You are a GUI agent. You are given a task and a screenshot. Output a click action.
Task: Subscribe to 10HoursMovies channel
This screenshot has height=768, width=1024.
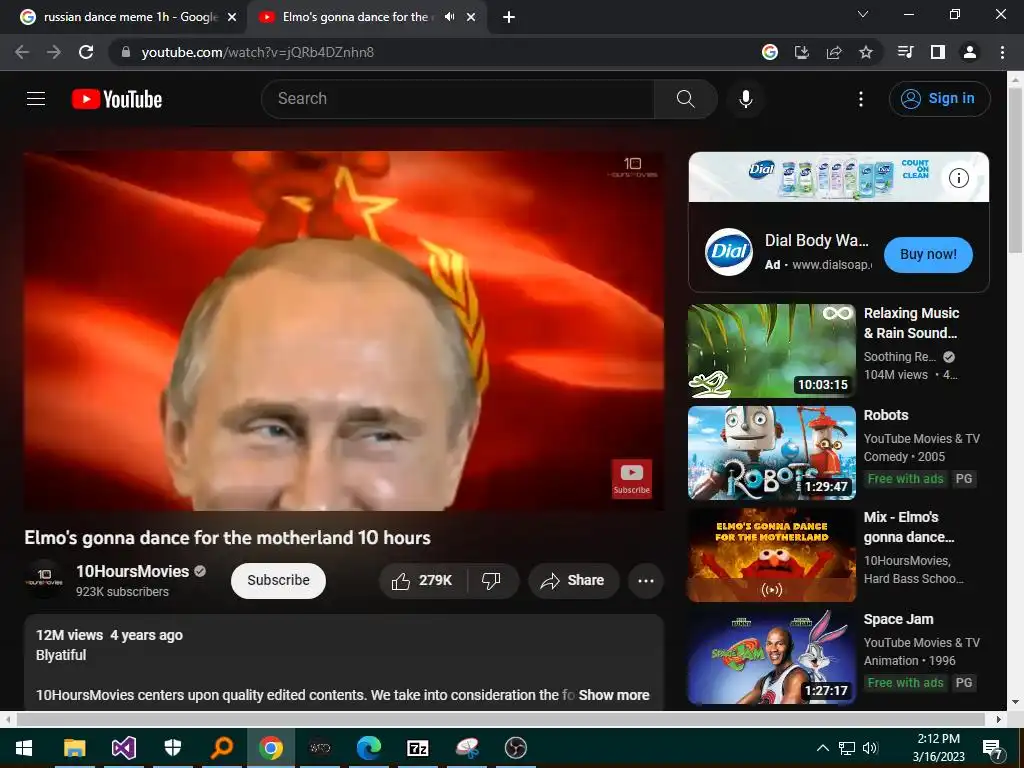click(x=278, y=581)
